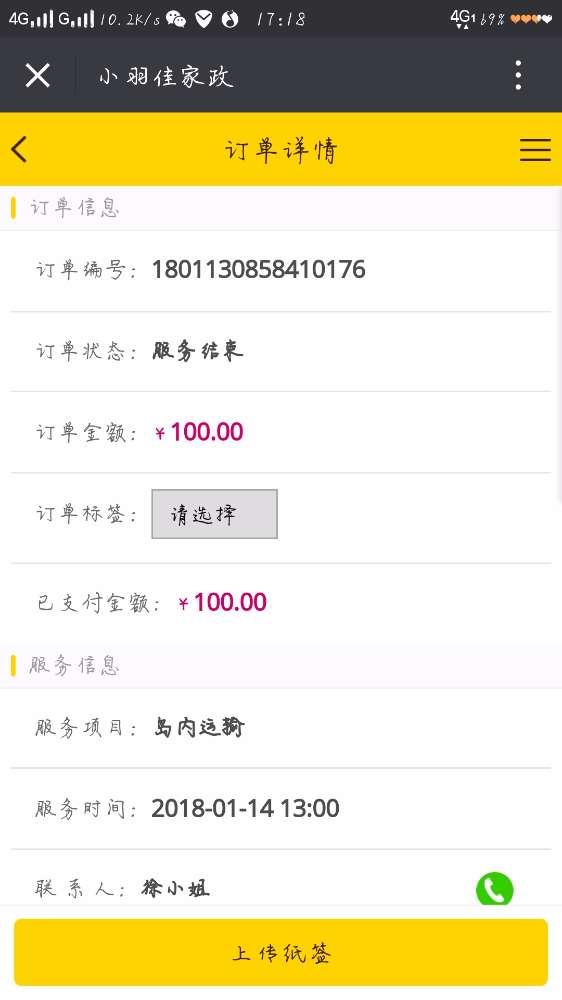Viewport: 562px width, 1000px height.
Task: Go back using the left chevron
Action: click(19, 150)
